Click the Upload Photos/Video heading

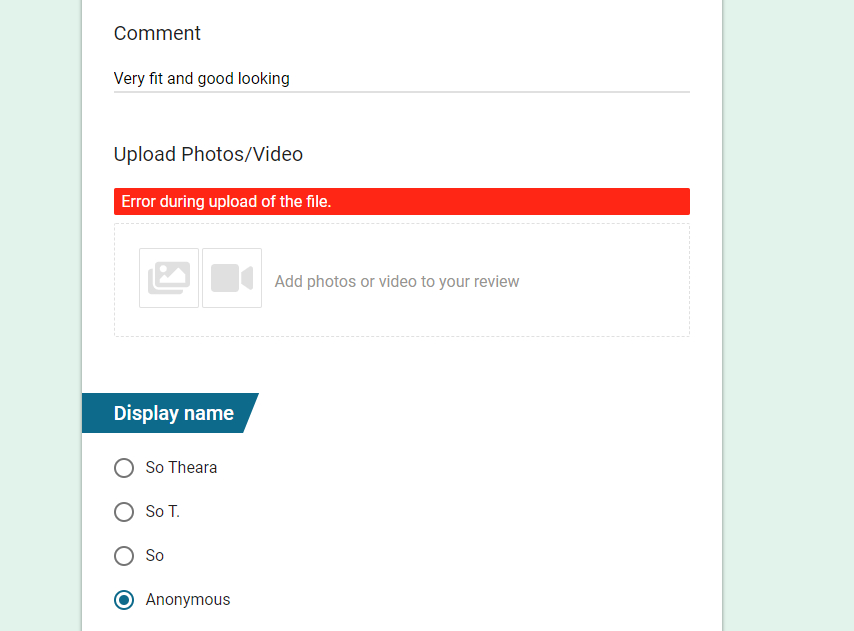[208, 154]
